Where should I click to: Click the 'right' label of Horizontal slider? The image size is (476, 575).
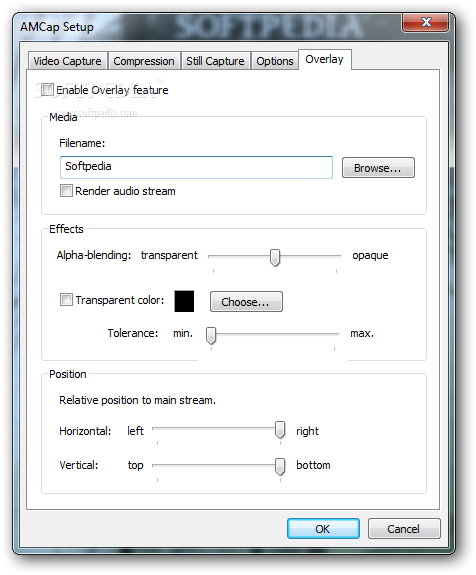(307, 431)
